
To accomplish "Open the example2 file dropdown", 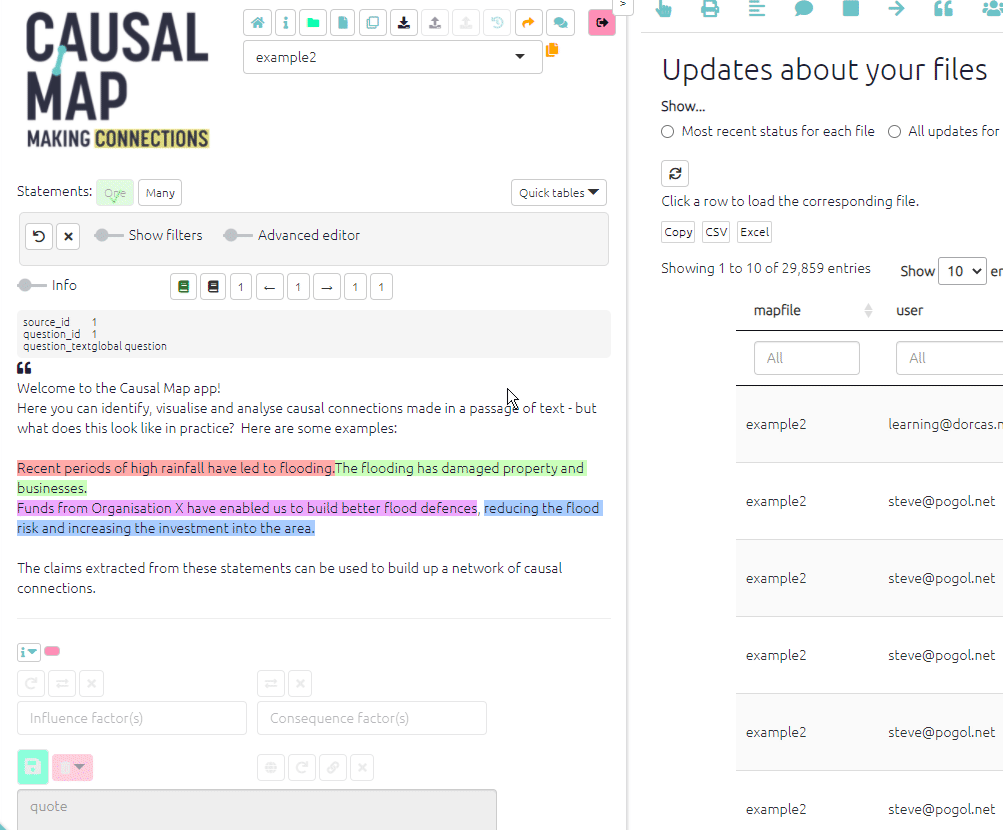I will (x=392, y=57).
